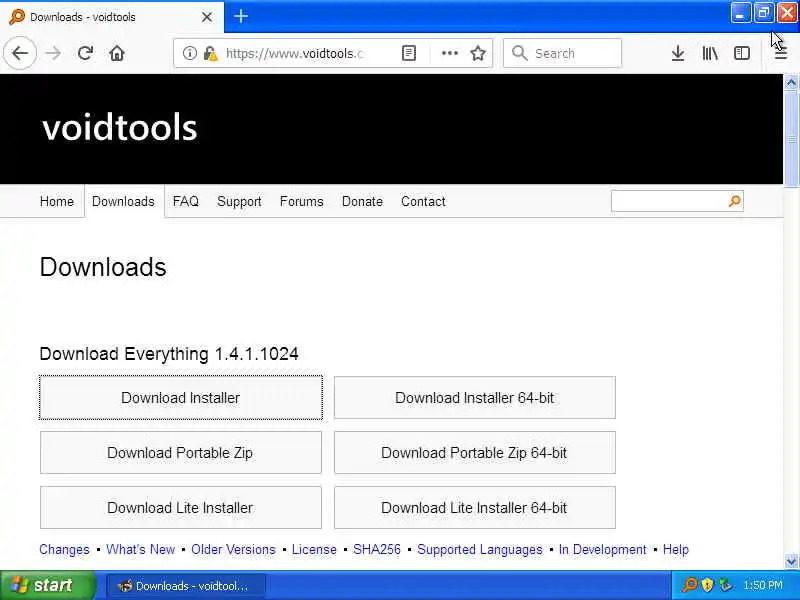Open page actions three-dot menu
Screen dimensions: 800x600
tap(449, 53)
